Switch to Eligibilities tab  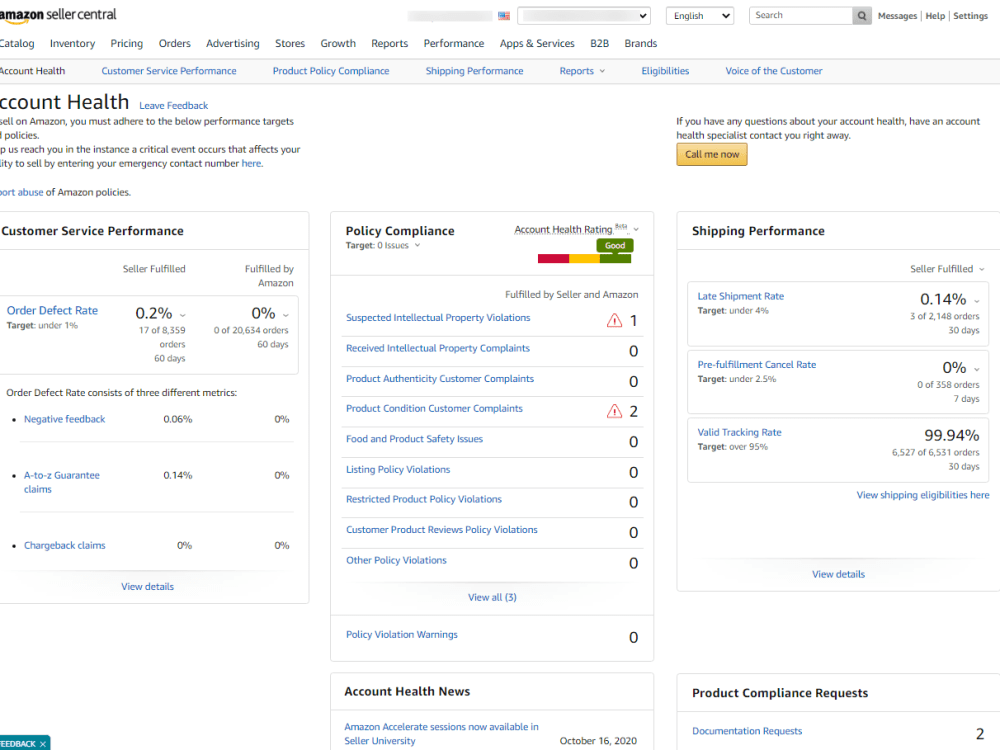[x=665, y=71]
